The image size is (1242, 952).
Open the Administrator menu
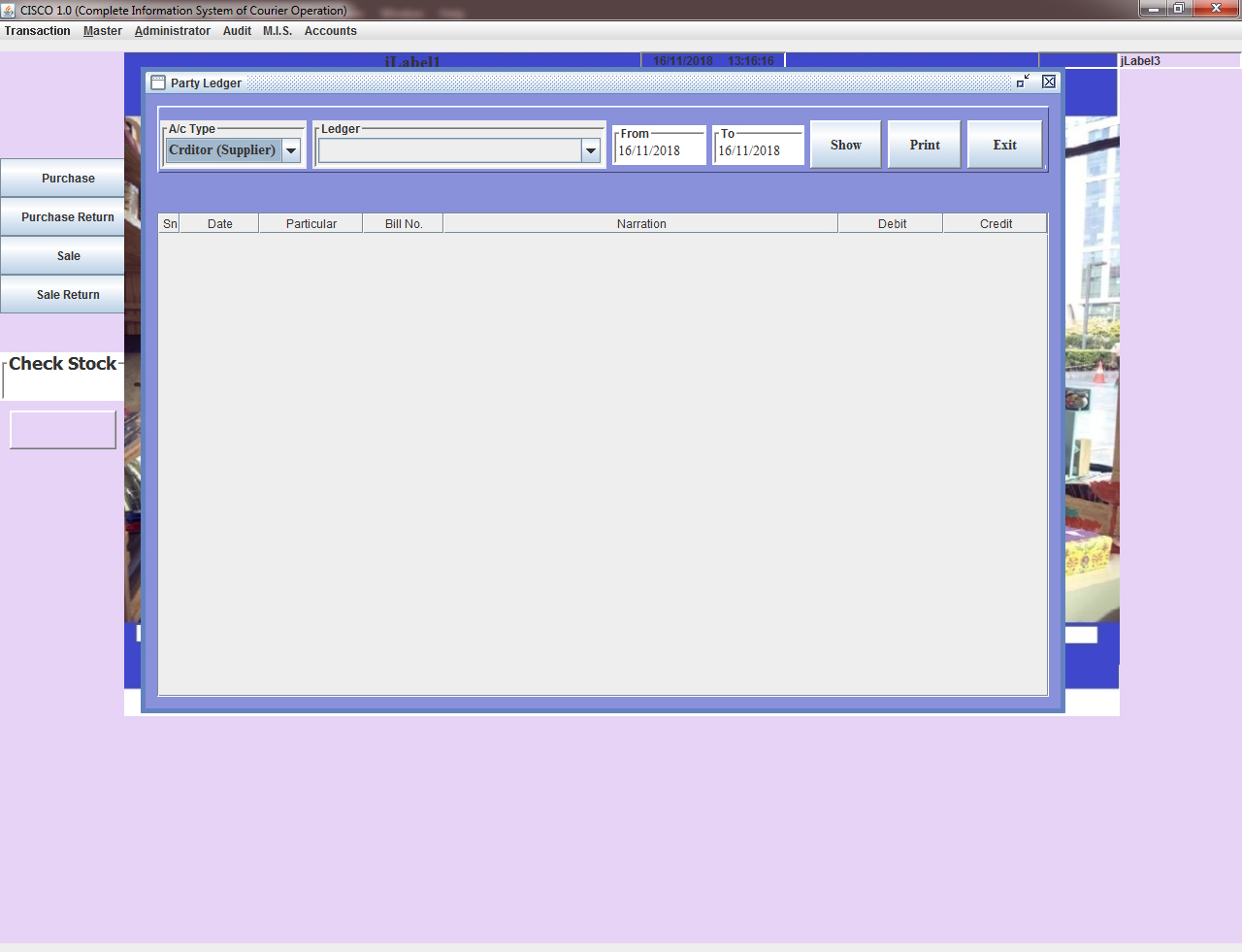click(172, 31)
